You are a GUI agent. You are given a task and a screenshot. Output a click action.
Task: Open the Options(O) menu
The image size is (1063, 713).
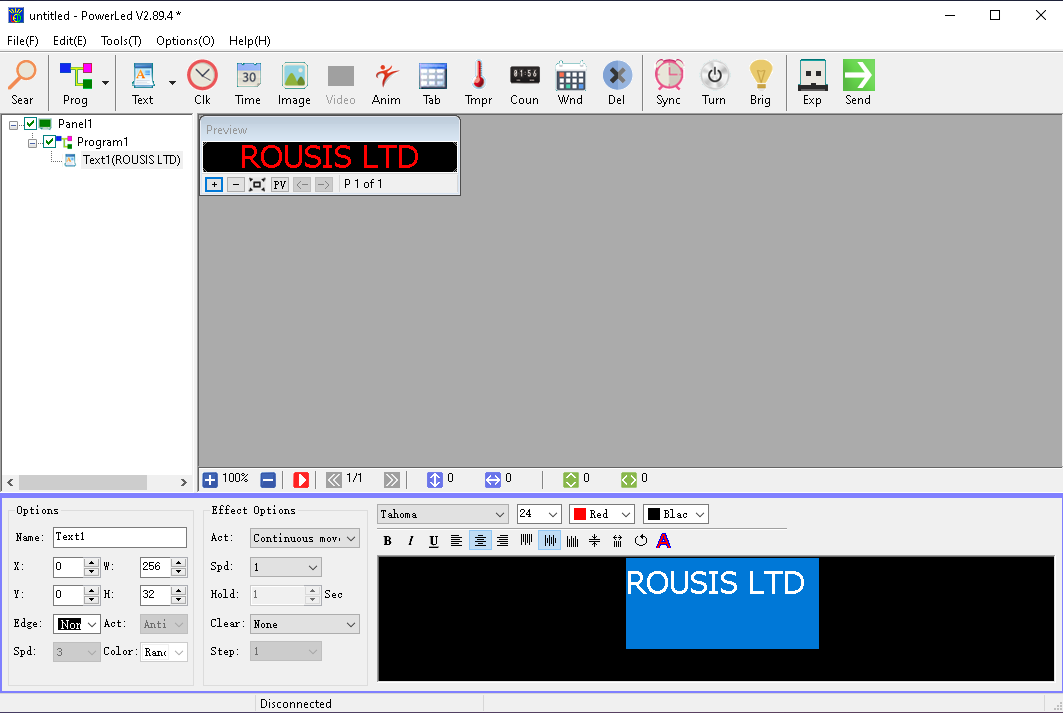[185, 41]
